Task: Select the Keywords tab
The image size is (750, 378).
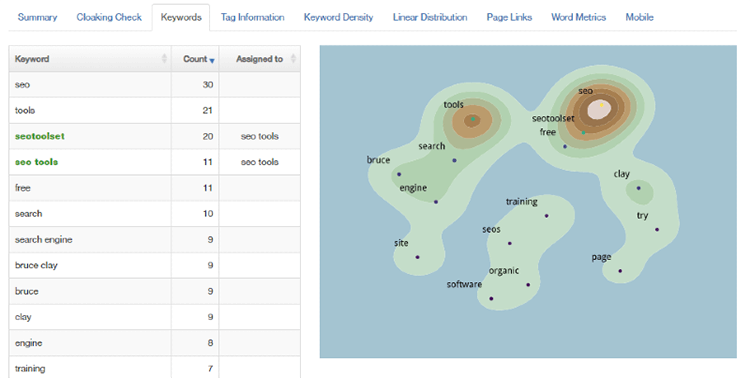Action: pyautogui.click(x=181, y=17)
